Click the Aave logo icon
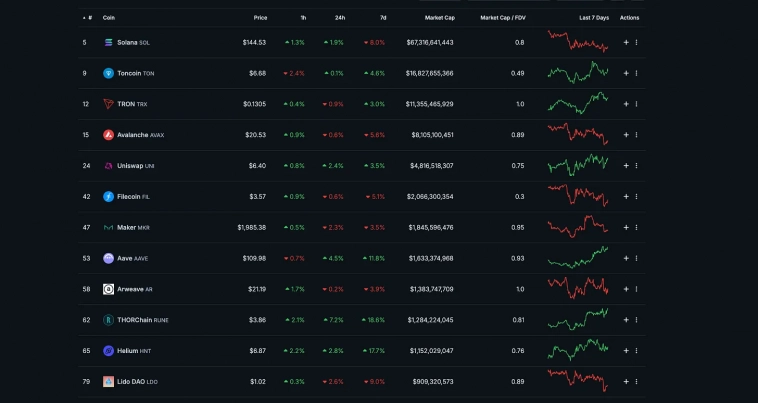The width and height of the screenshot is (758, 403). click(108, 259)
